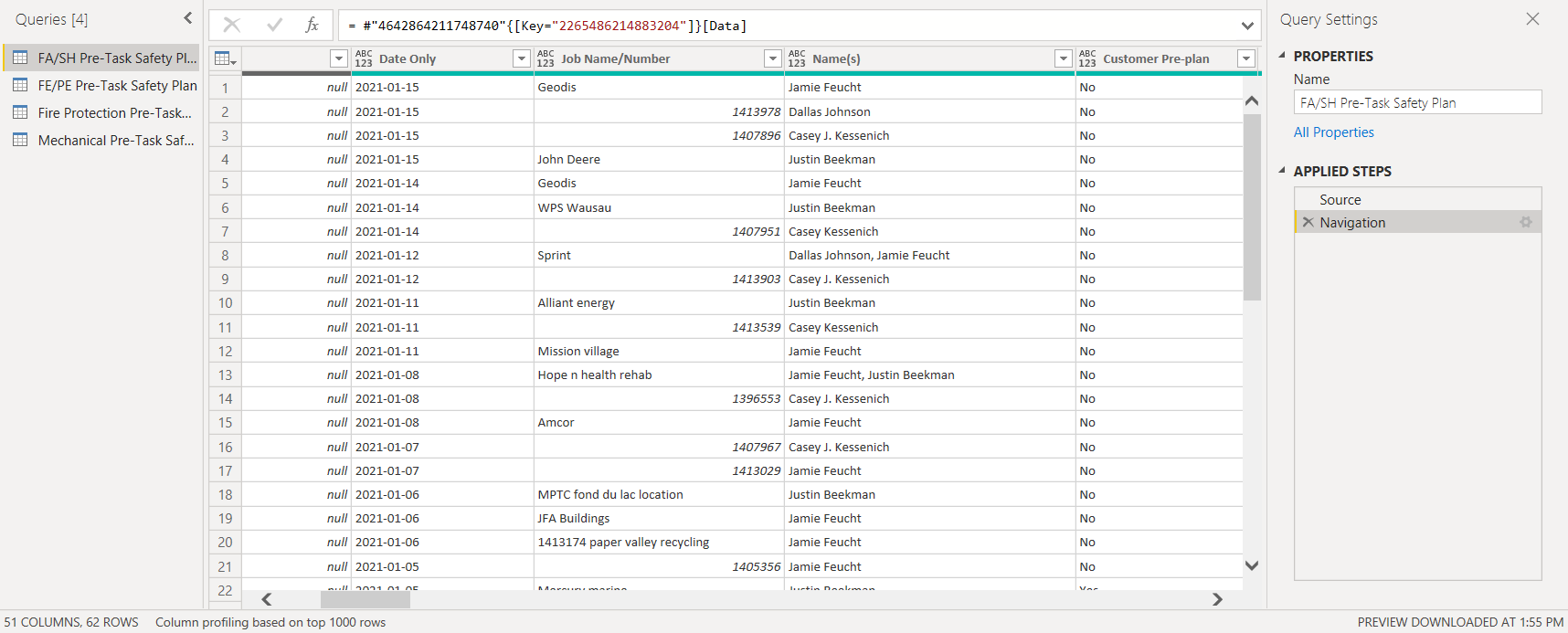The width and height of the screenshot is (1568, 633).
Task: Select 'Hope n health rehab' cell
Action: click(x=659, y=375)
